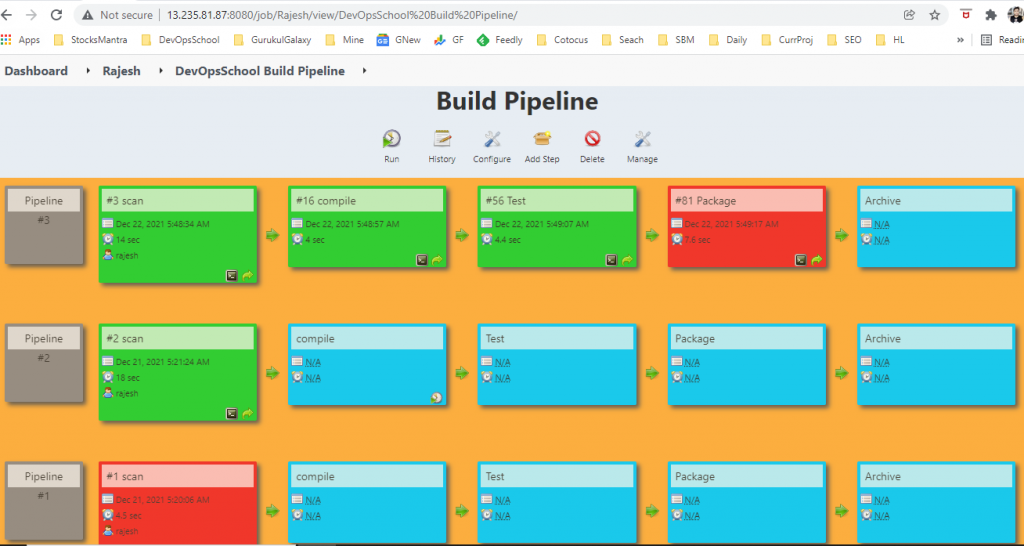Open the StocksMantra bookmark folder
The height and width of the screenshot is (546, 1024).
click(90, 40)
